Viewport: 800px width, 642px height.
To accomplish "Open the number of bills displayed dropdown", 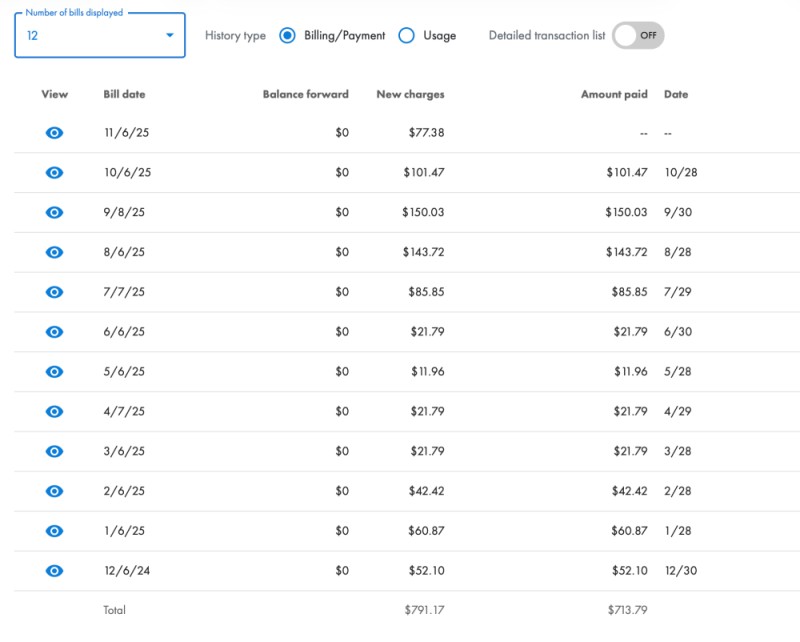I will [168, 34].
